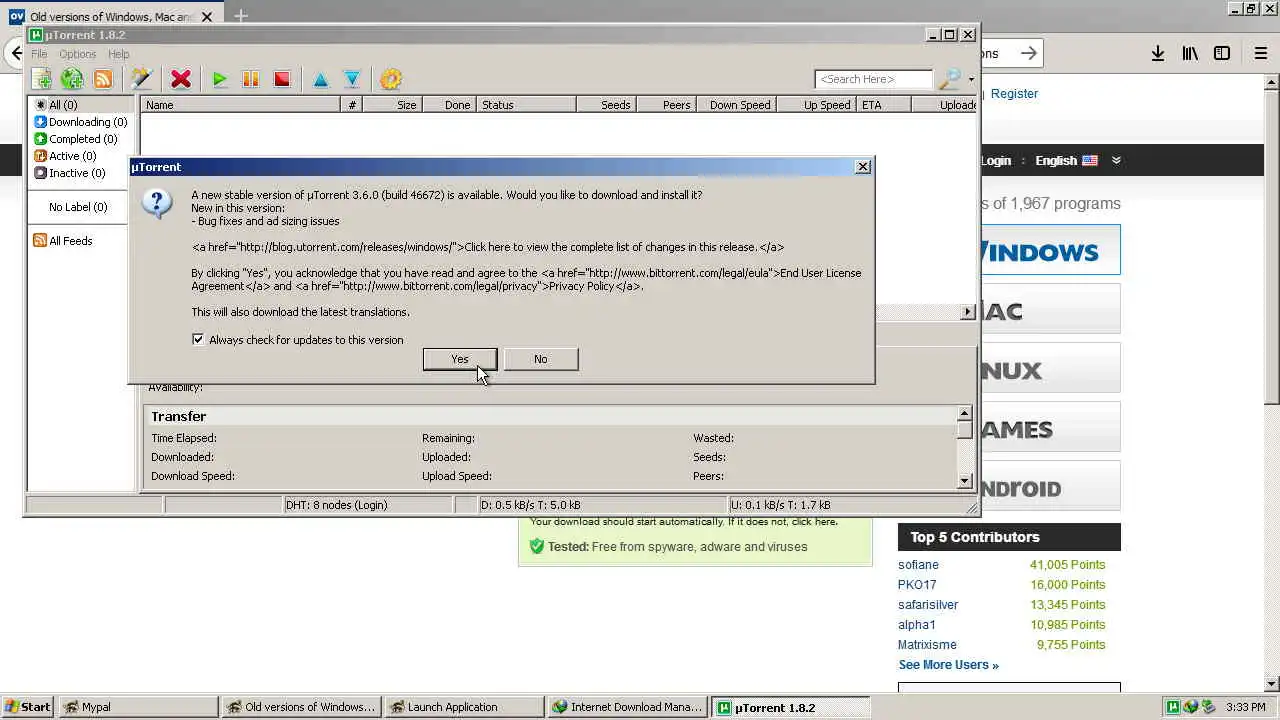Click the Up Speed column header
The width and height of the screenshot is (1280, 720).
pyautogui.click(x=816, y=105)
